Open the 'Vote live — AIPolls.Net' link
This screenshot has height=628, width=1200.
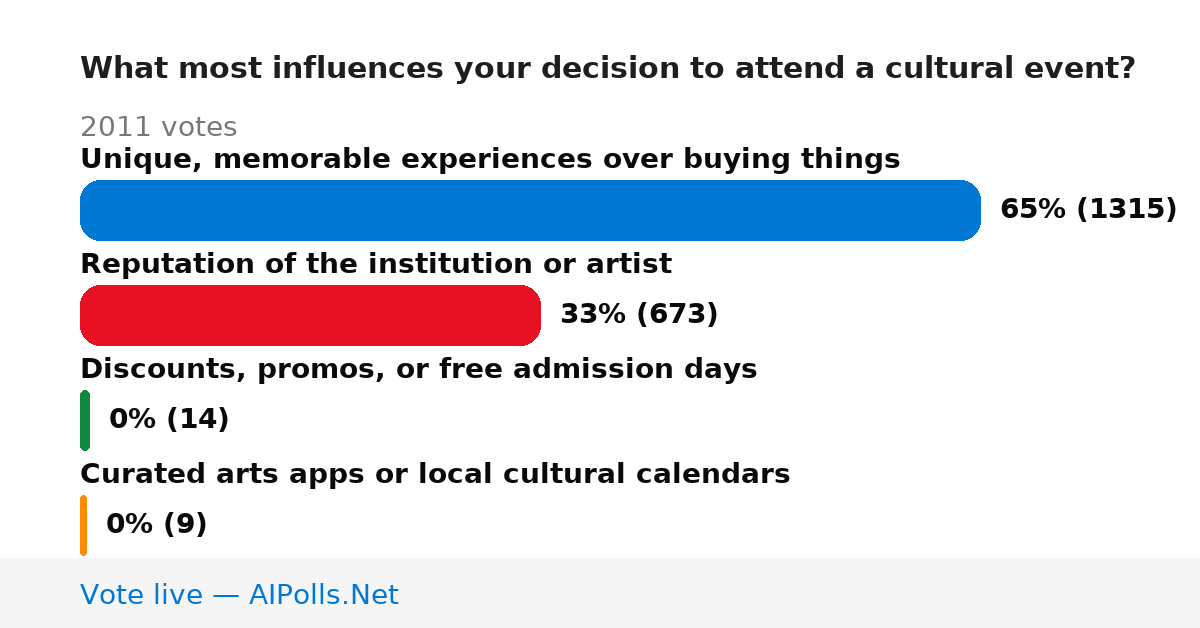[x=239, y=595]
